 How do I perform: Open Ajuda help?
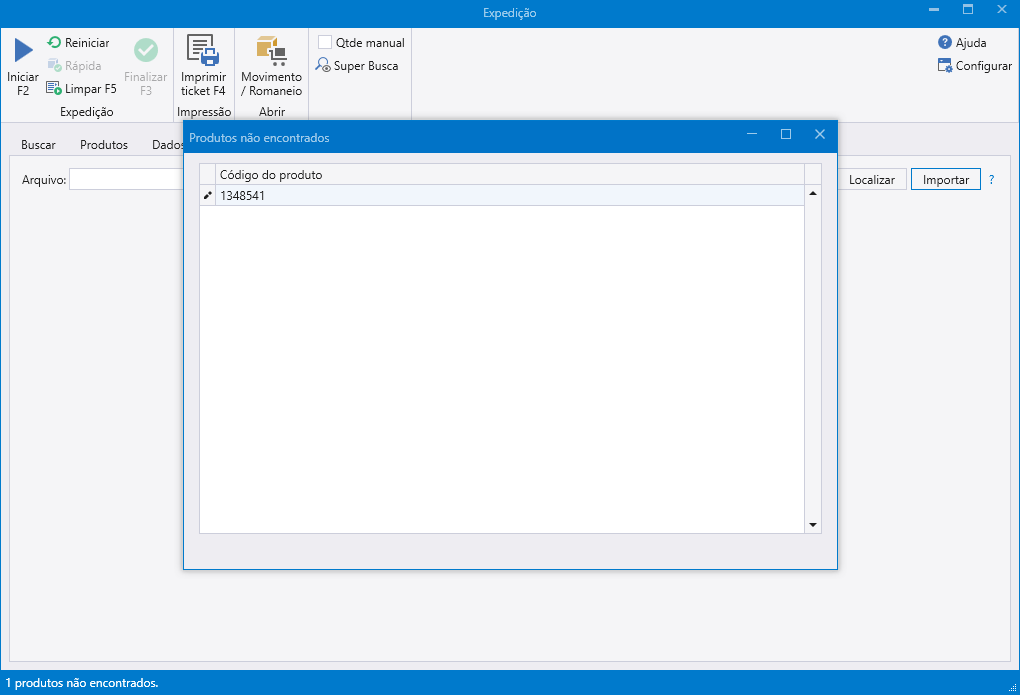pyautogui.click(x=962, y=43)
